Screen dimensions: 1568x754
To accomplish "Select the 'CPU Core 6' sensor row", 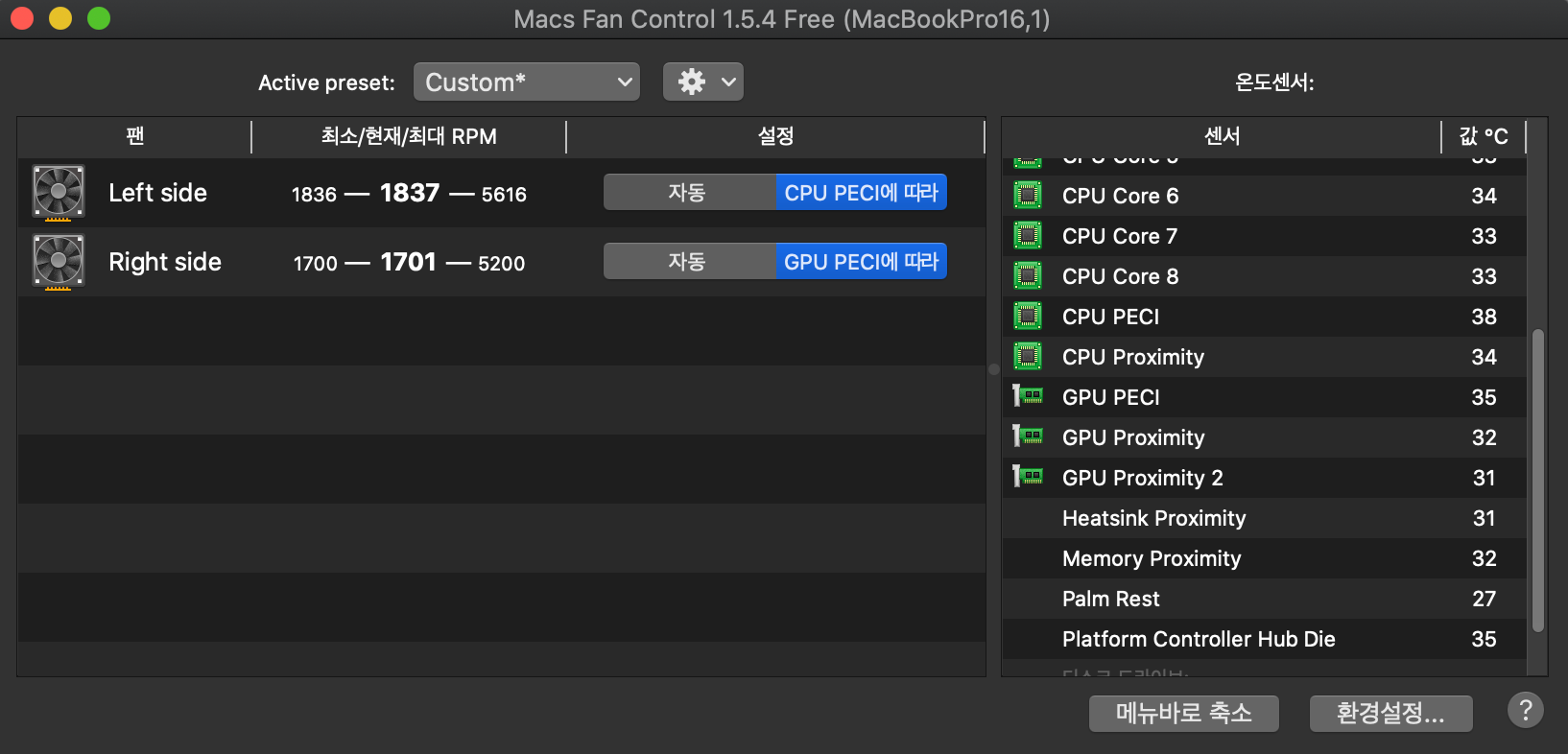I will coord(1265,196).
